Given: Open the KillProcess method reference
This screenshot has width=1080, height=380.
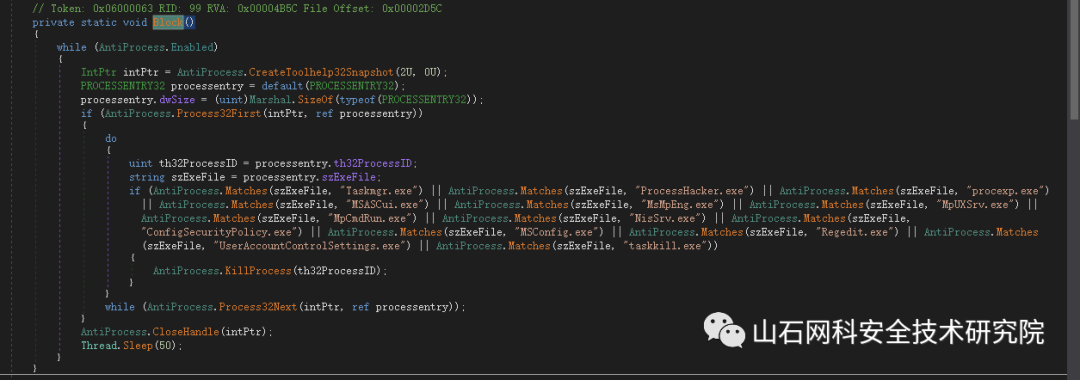Looking at the screenshot, I should click(x=259, y=271).
